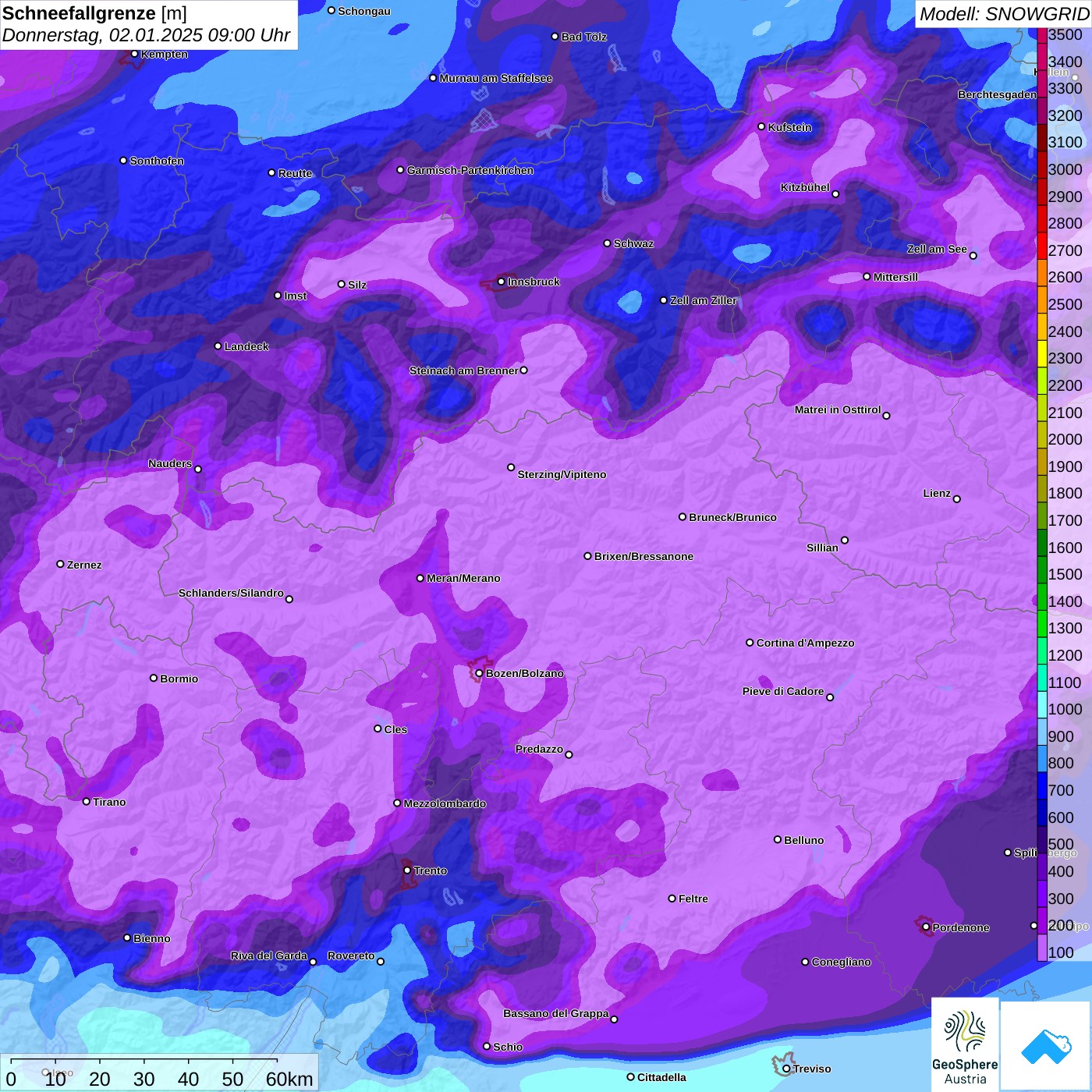The height and width of the screenshot is (1092, 1092).
Task: Click the Sterzing/Vipiteno label
Action: [x=562, y=474]
